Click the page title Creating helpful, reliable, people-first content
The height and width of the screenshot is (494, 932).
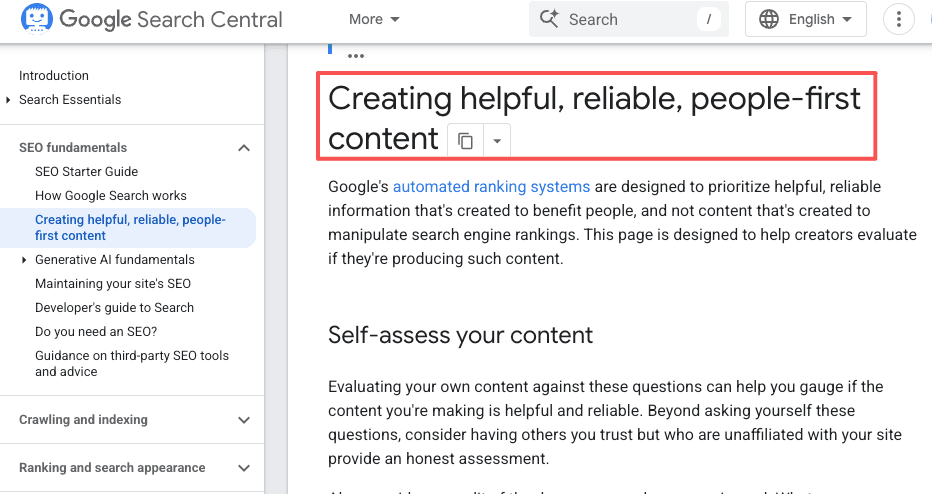tap(594, 118)
